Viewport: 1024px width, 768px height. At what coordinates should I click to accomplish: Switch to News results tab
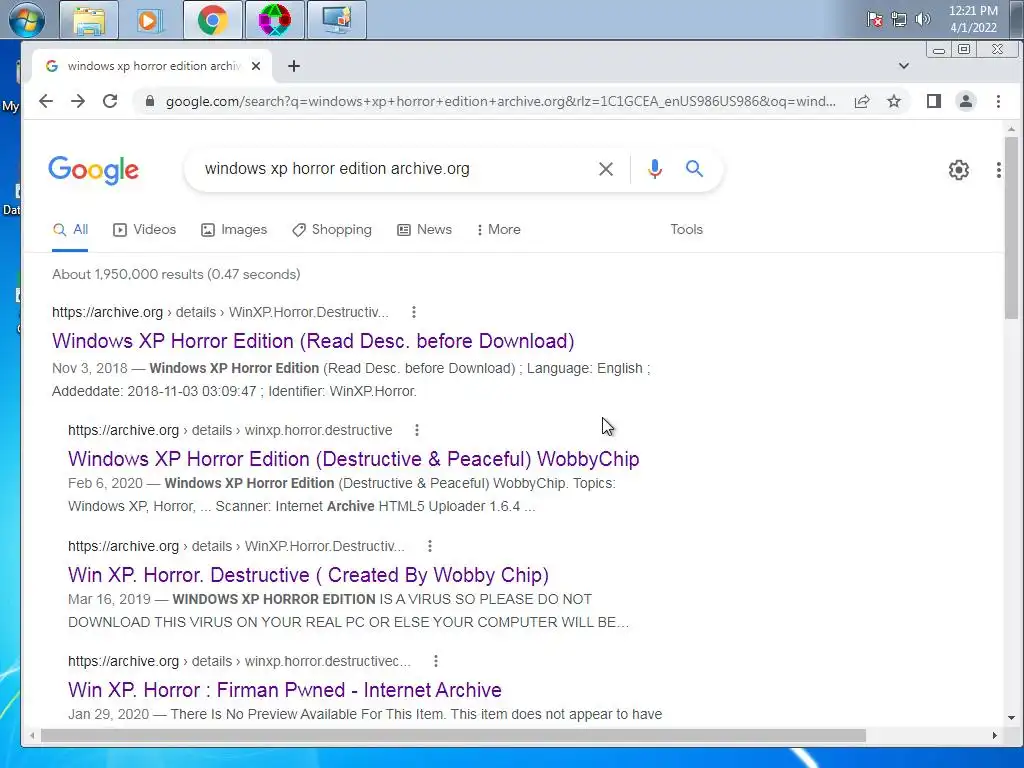(424, 230)
